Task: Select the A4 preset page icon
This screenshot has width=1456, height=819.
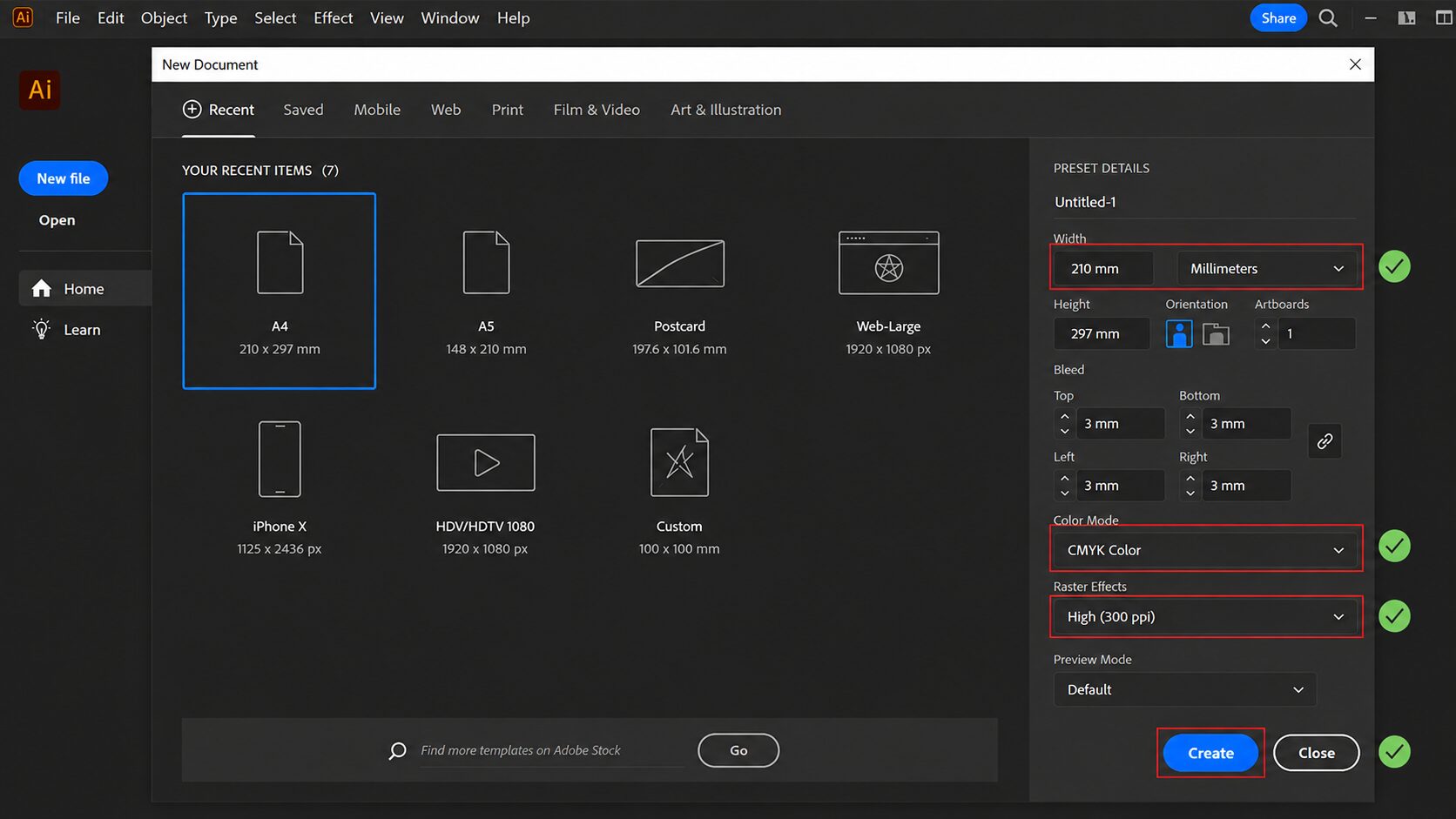Action: tap(280, 262)
